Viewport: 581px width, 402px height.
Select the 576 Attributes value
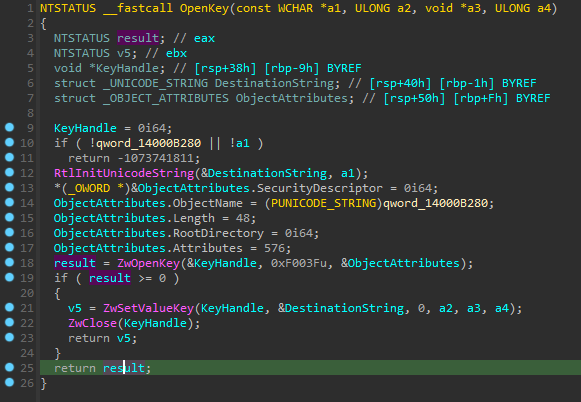tap(275, 248)
